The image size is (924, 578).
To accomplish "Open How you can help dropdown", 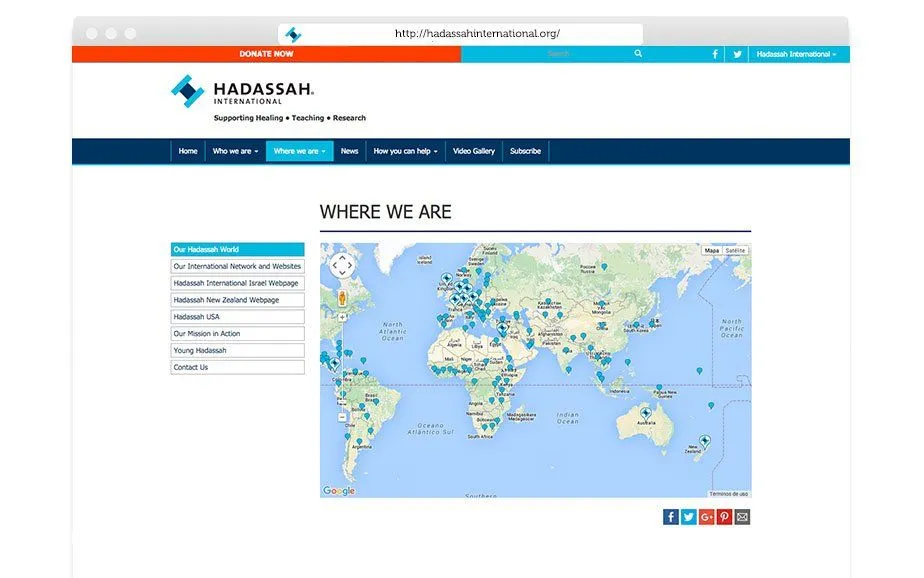I will point(405,151).
